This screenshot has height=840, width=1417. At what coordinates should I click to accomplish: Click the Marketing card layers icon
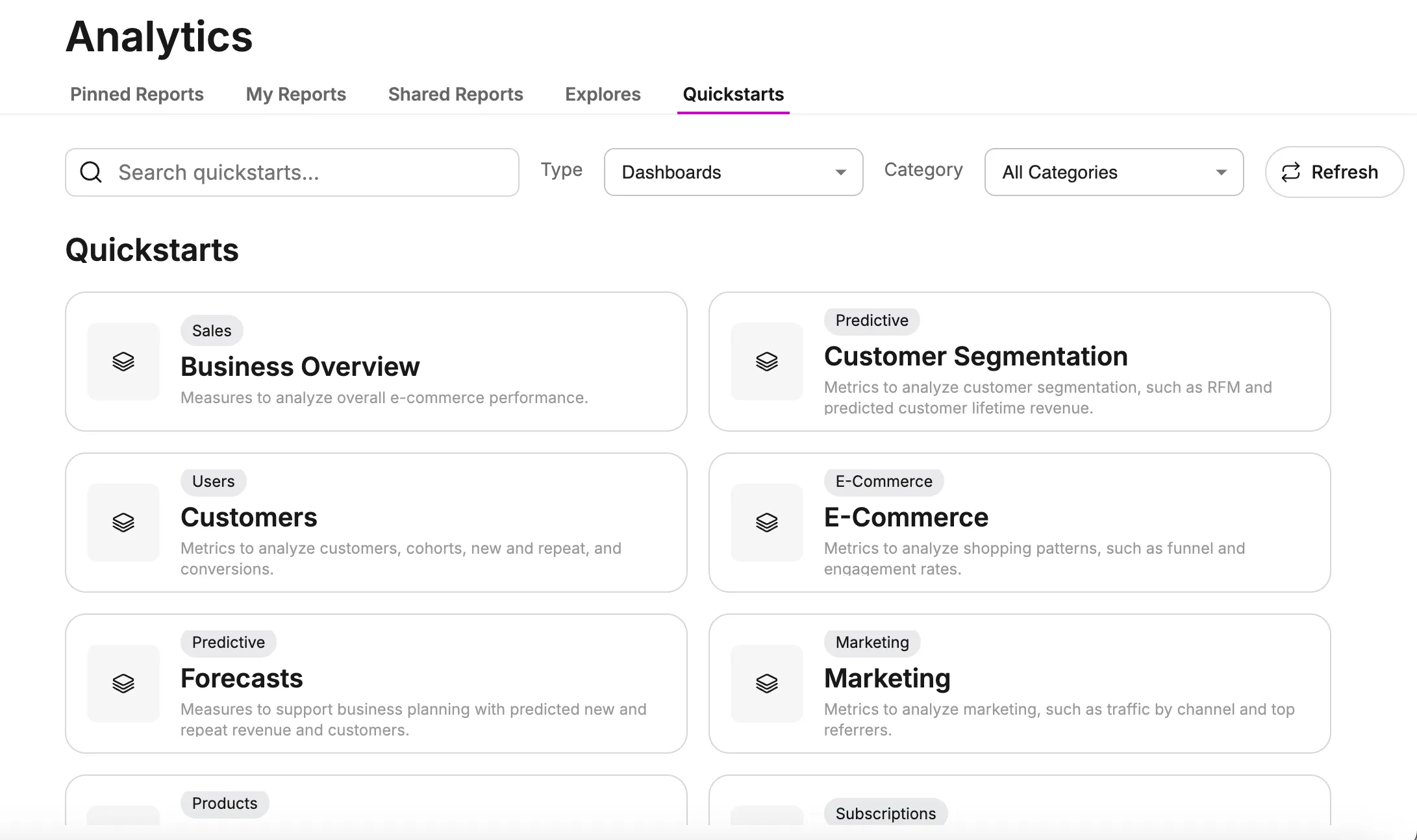(767, 684)
